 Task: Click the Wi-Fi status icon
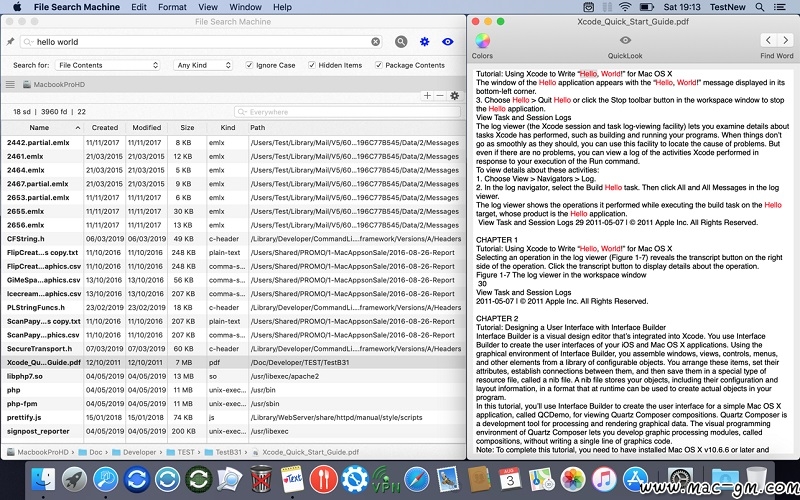click(625, 7)
